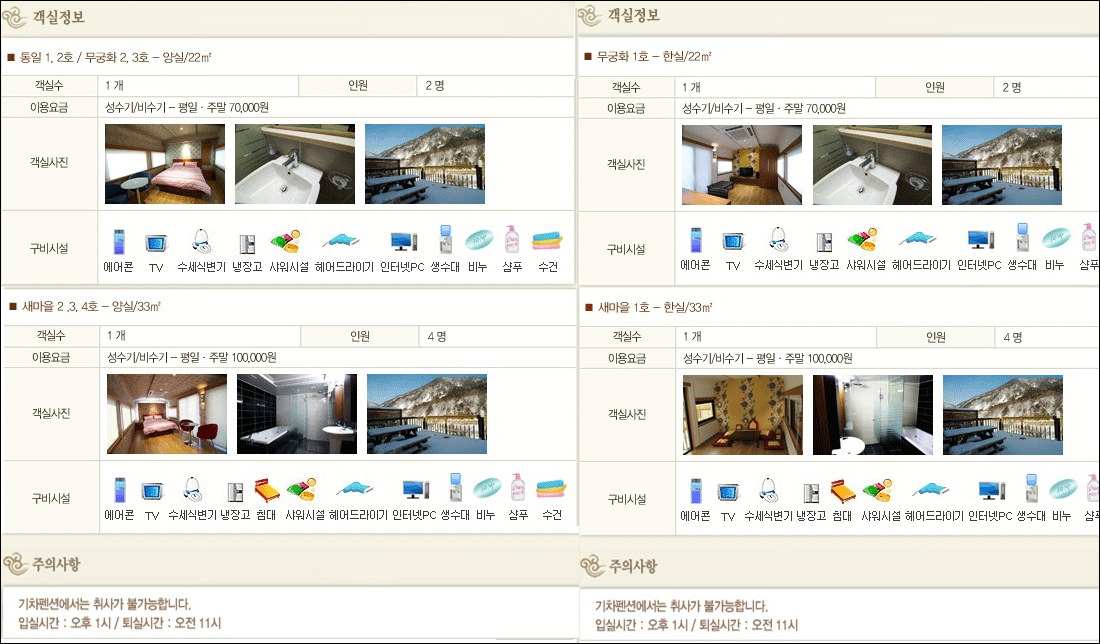Open bedroom photo of 통일 1, 2호 room
1100x644 pixels.
point(165,164)
